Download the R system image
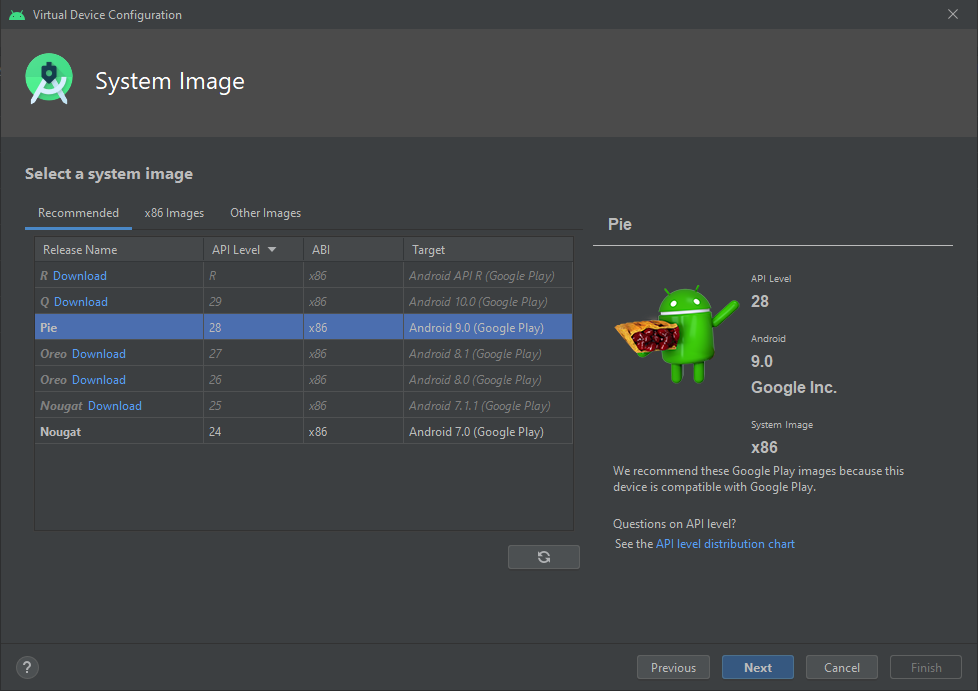The height and width of the screenshot is (691, 978). point(80,276)
